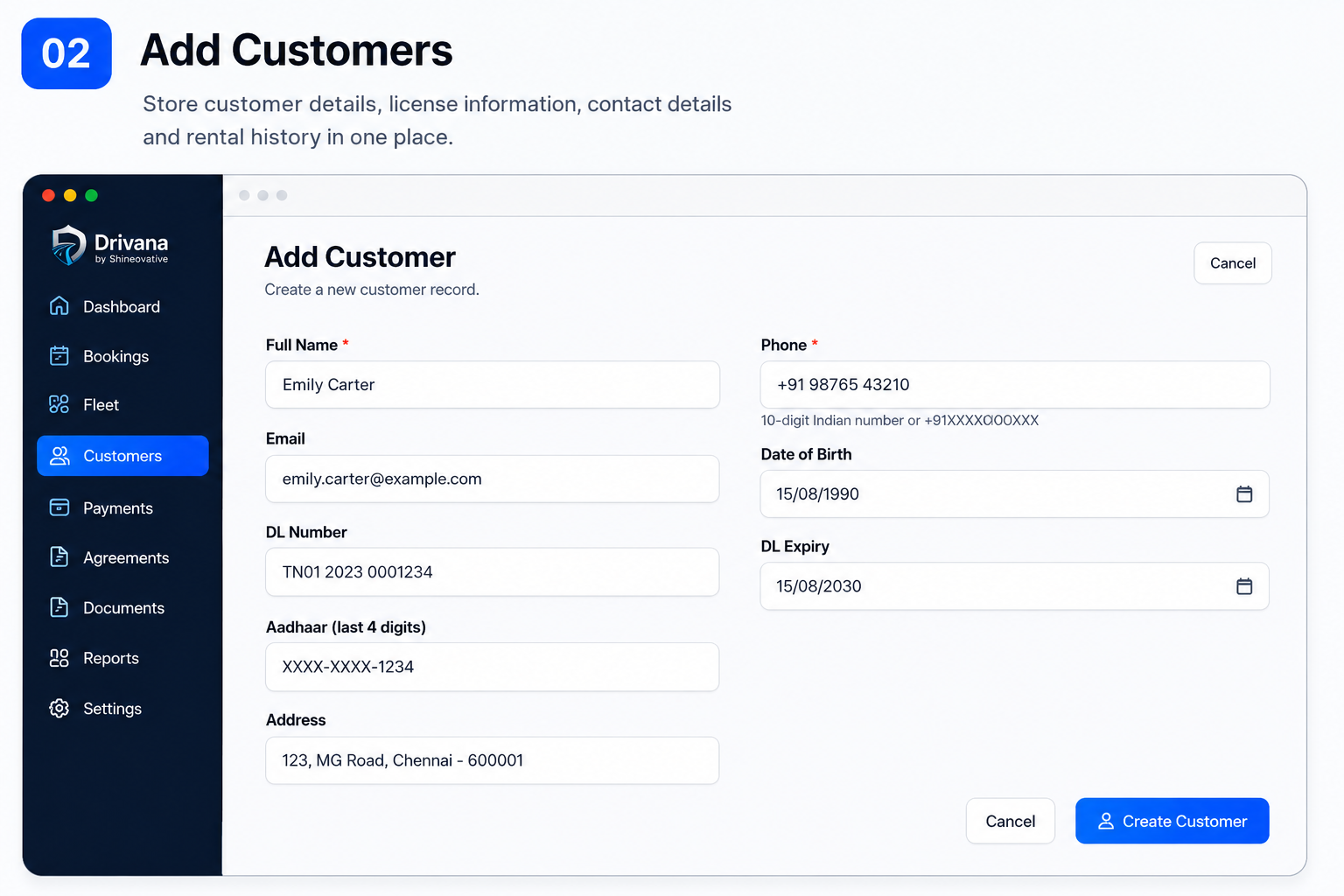Click the bottom Cancel button
The width and height of the screenshot is (1344, 896).
[1011, 821]
